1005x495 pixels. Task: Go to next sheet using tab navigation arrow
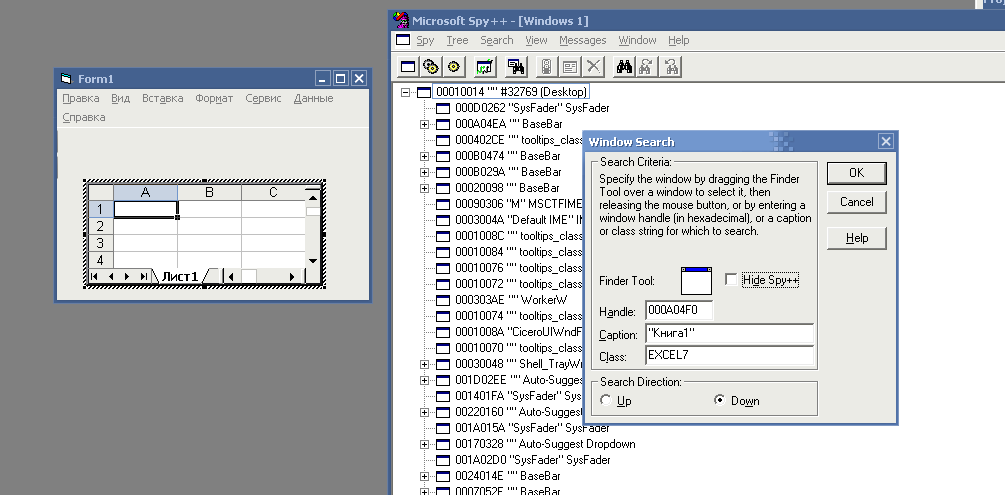click(x=127, y=276)
